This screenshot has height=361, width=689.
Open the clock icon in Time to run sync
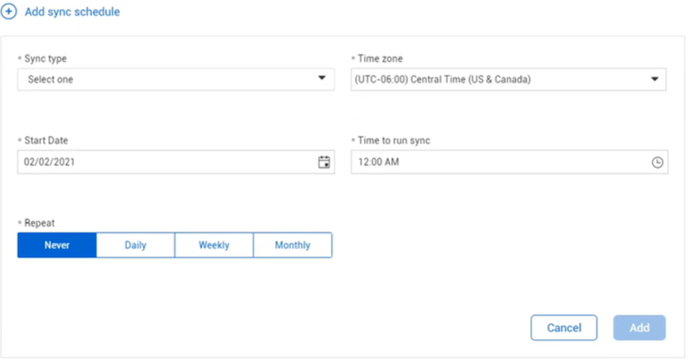click(657, 162)
